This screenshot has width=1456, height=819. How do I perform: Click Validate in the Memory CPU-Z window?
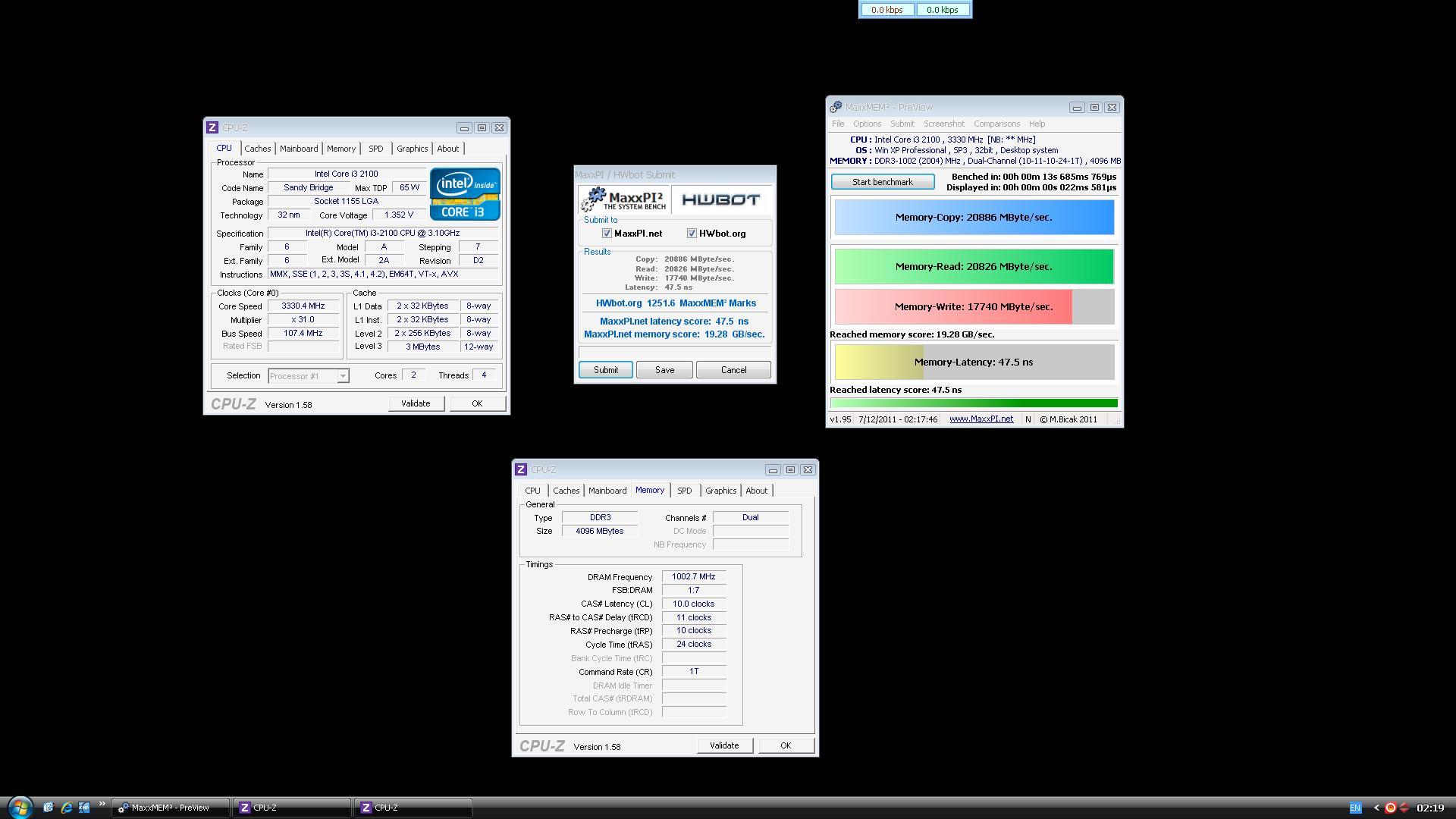coord(724,745)
